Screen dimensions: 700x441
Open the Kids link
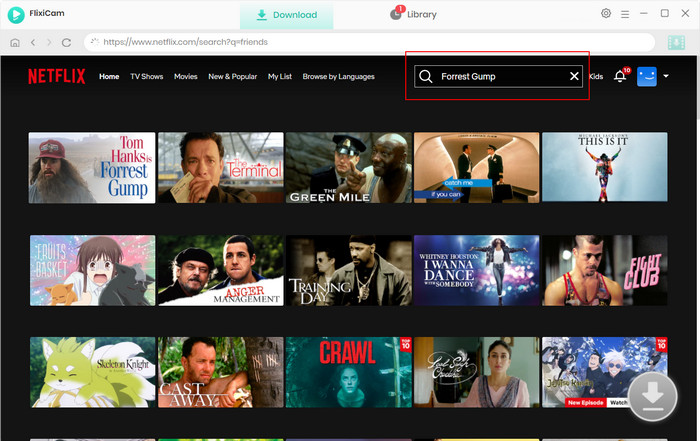click(596, 77)
